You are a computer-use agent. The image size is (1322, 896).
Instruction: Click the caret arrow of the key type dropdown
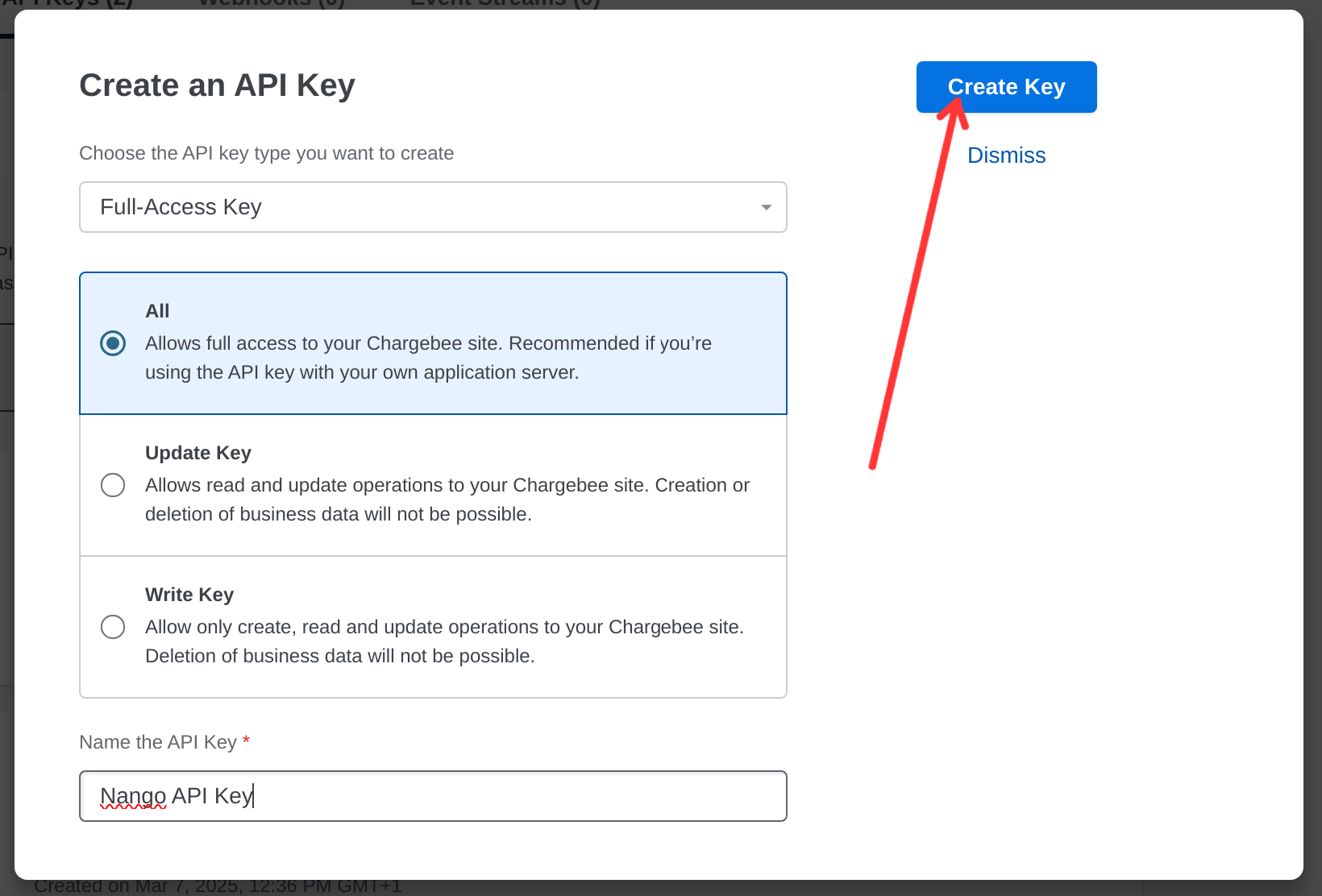pos(766,208)
